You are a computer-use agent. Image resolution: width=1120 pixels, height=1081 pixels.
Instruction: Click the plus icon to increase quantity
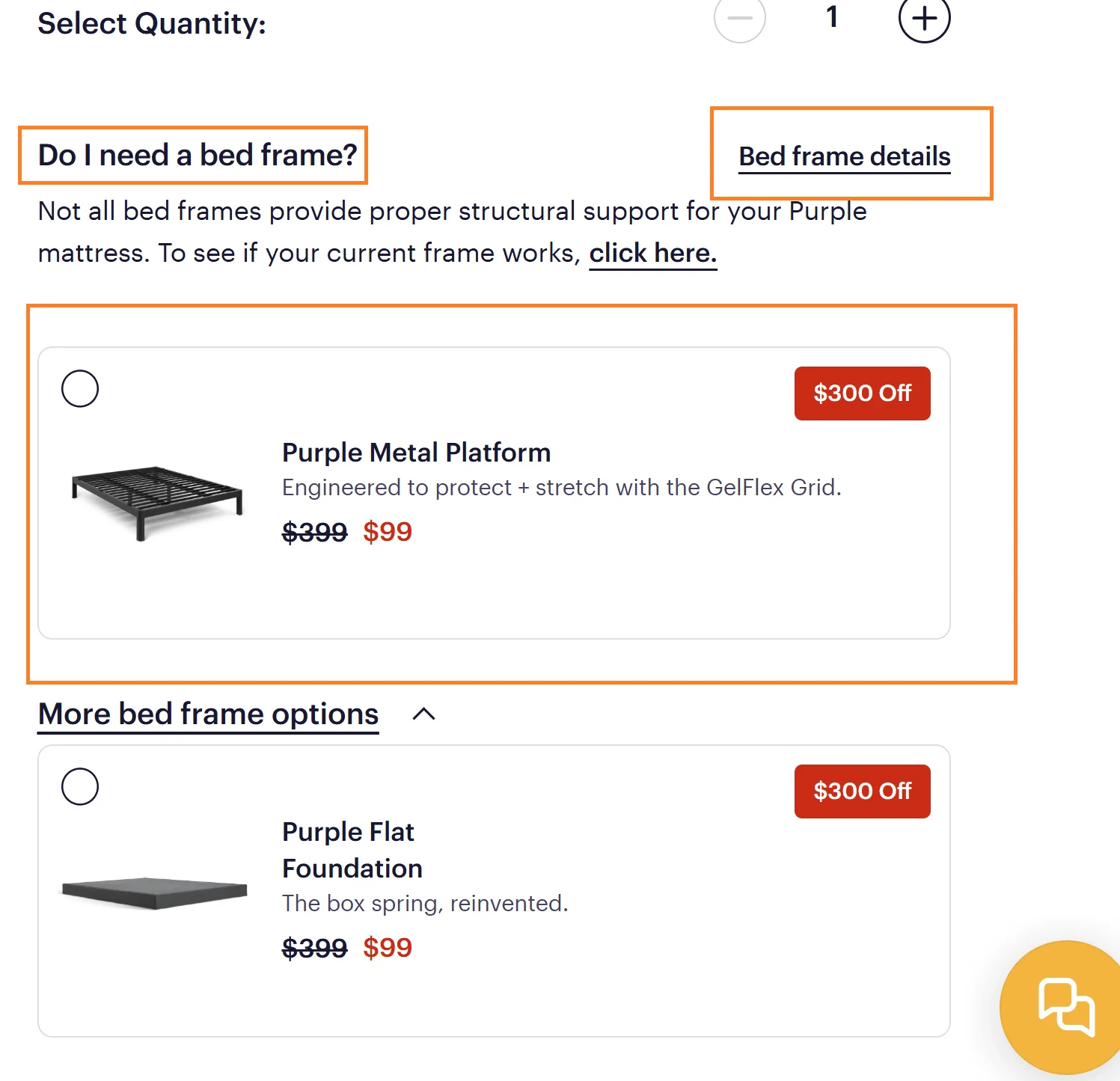[923, 19]
